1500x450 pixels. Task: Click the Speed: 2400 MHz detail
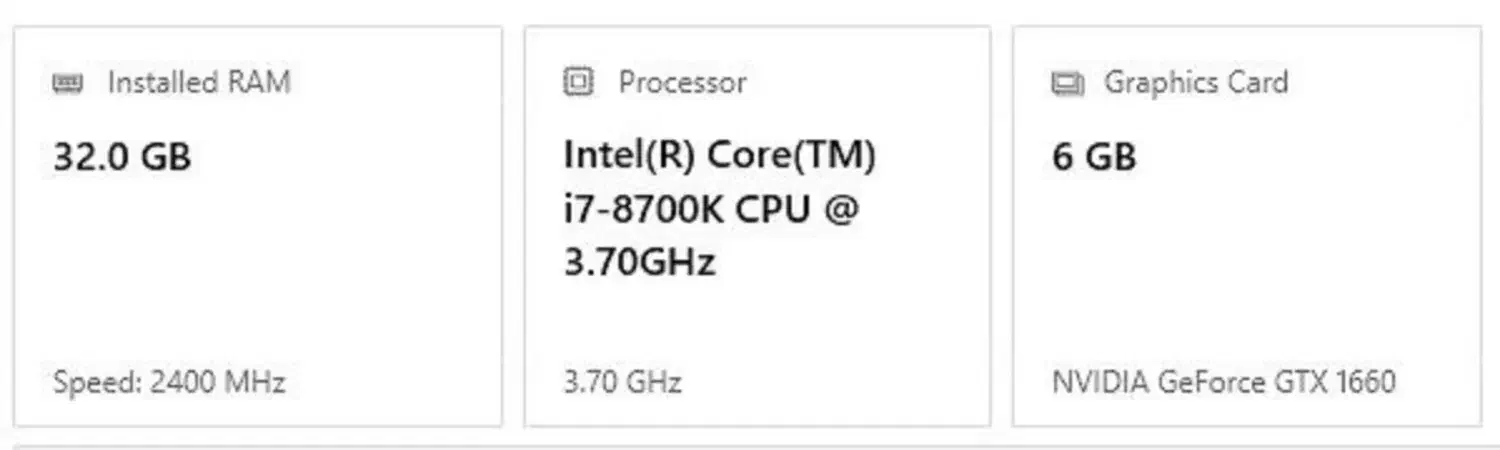coord(169,382)
